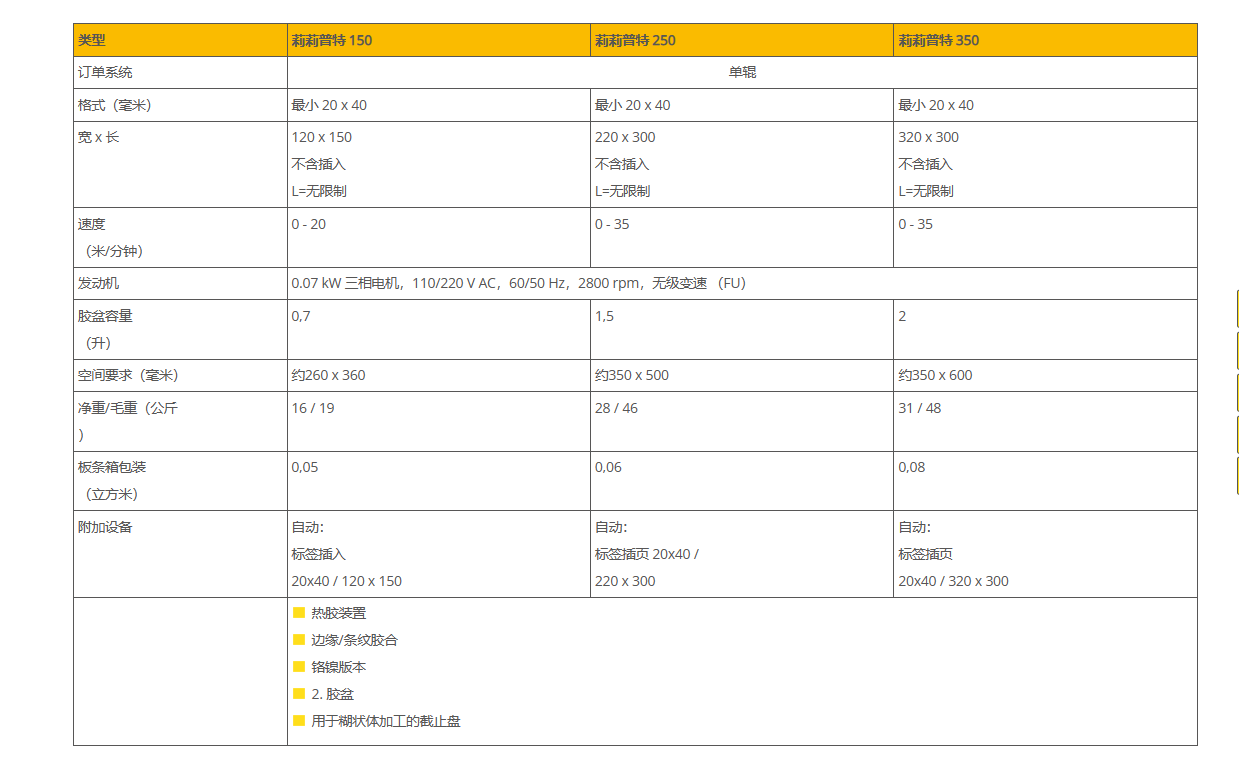1239x775 pixels.
Task: Click the 类型 header cell
Action: point(92,41)
